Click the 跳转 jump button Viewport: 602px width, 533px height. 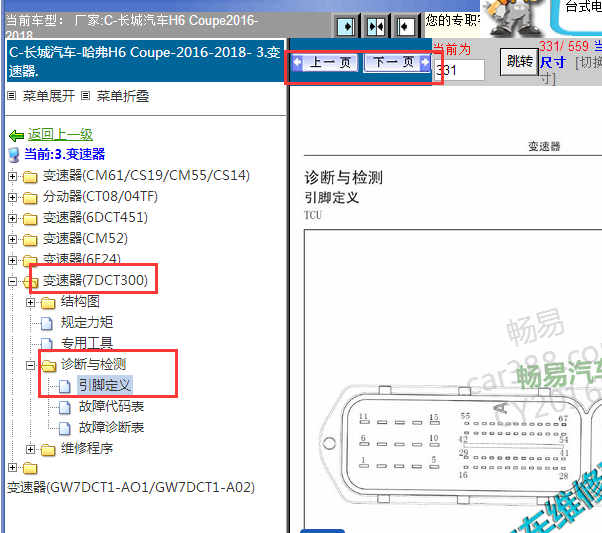[x=519, y=61]
